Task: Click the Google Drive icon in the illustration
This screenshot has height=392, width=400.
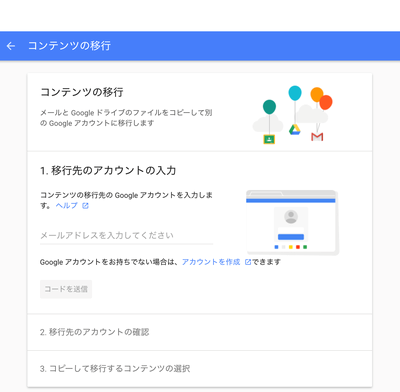Action: (x=295, y=130)
